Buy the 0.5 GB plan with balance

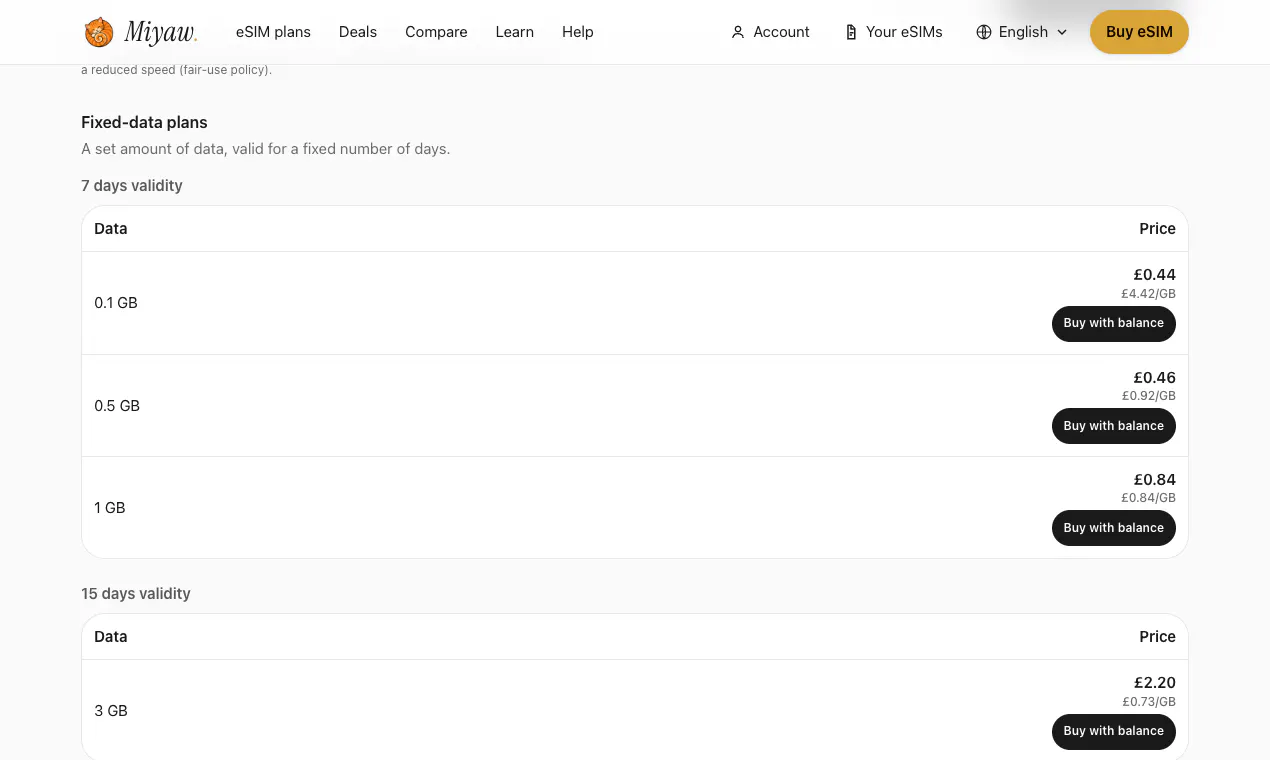pyautogui.click(x=1113, y=426)
